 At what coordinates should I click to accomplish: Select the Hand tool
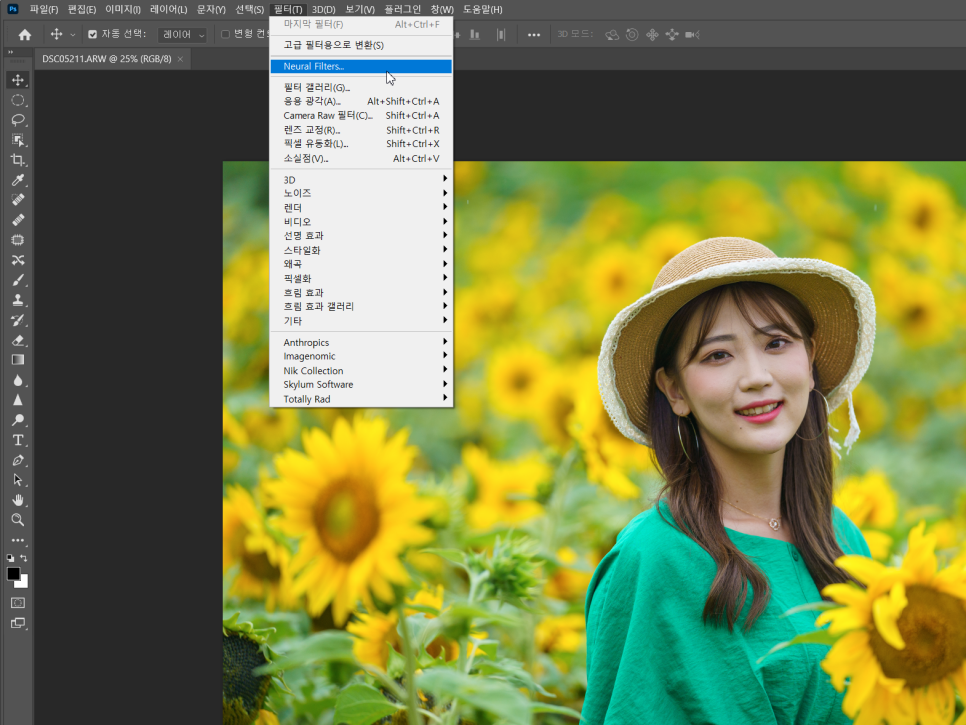[18, 500]
